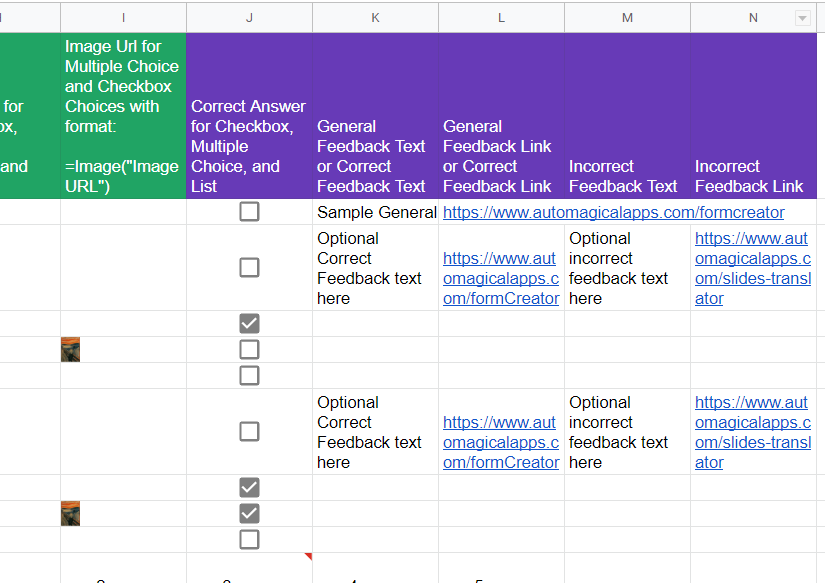Image resolution: width=825 pixels, height=583 pixels.
Task: Uncheck the first checked checkbox in column J
Action: point(249,323)
